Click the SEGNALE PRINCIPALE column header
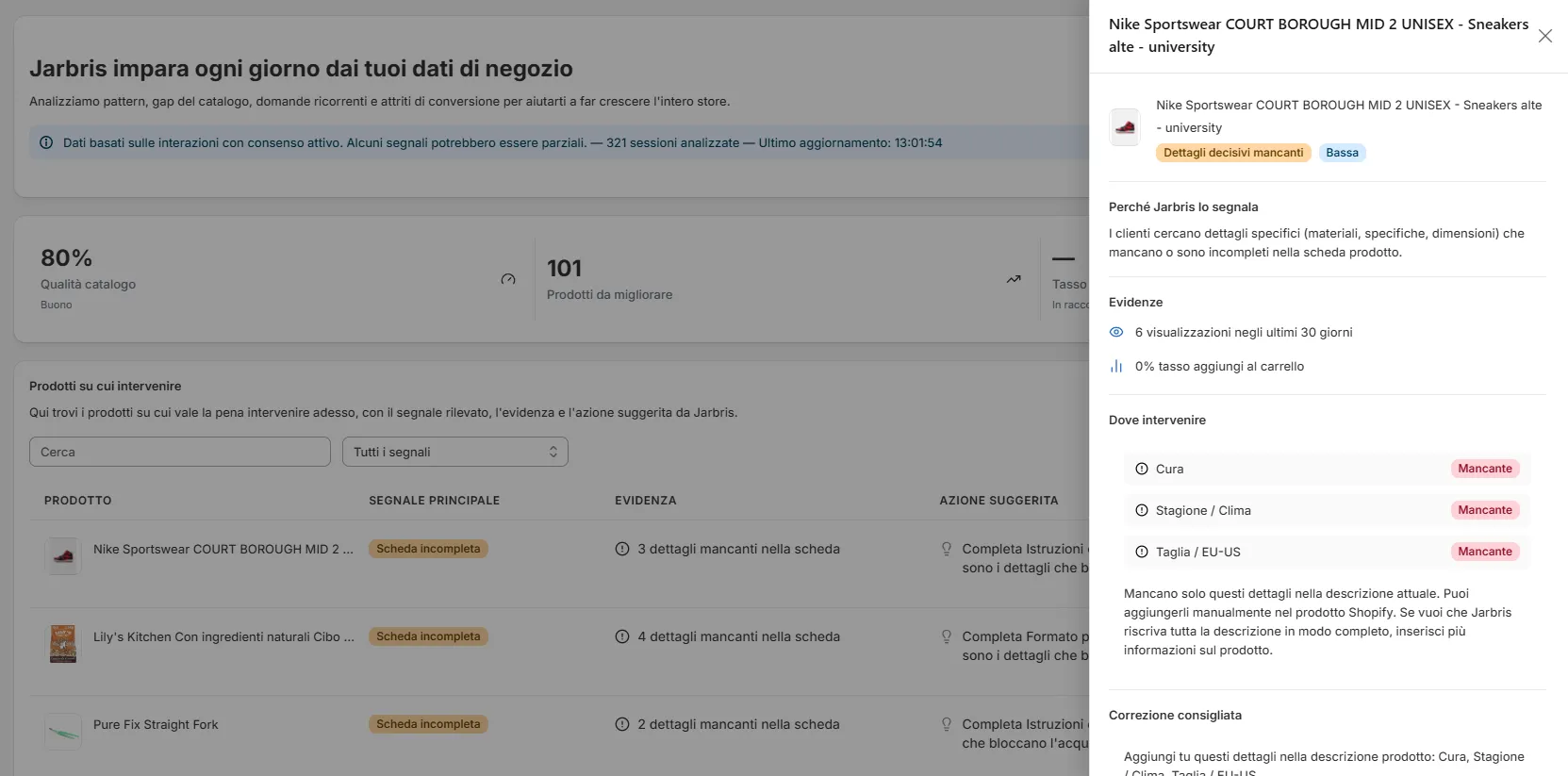Image resolution: width=1568 pixels, height=776 pixels. [x=435, y=501]
